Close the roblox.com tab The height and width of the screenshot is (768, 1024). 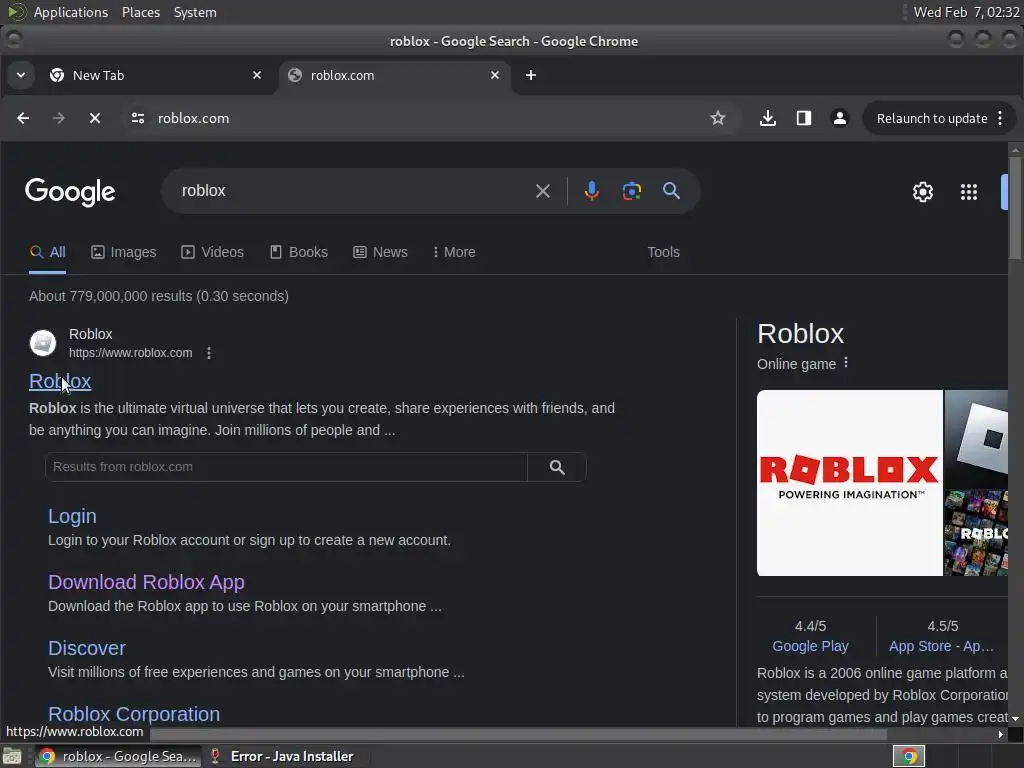495,75
